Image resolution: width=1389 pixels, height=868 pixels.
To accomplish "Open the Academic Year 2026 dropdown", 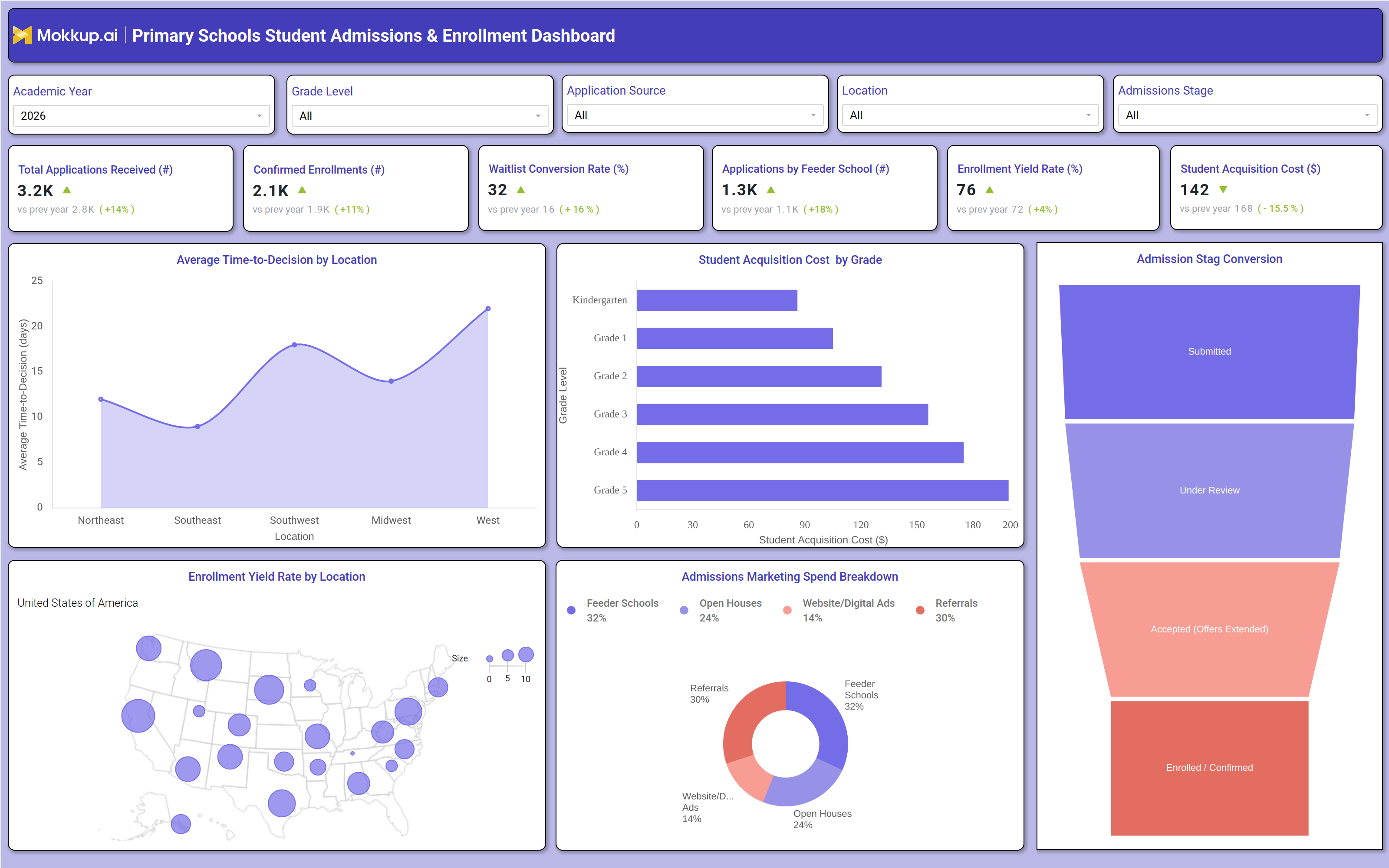I will (141, 116).
